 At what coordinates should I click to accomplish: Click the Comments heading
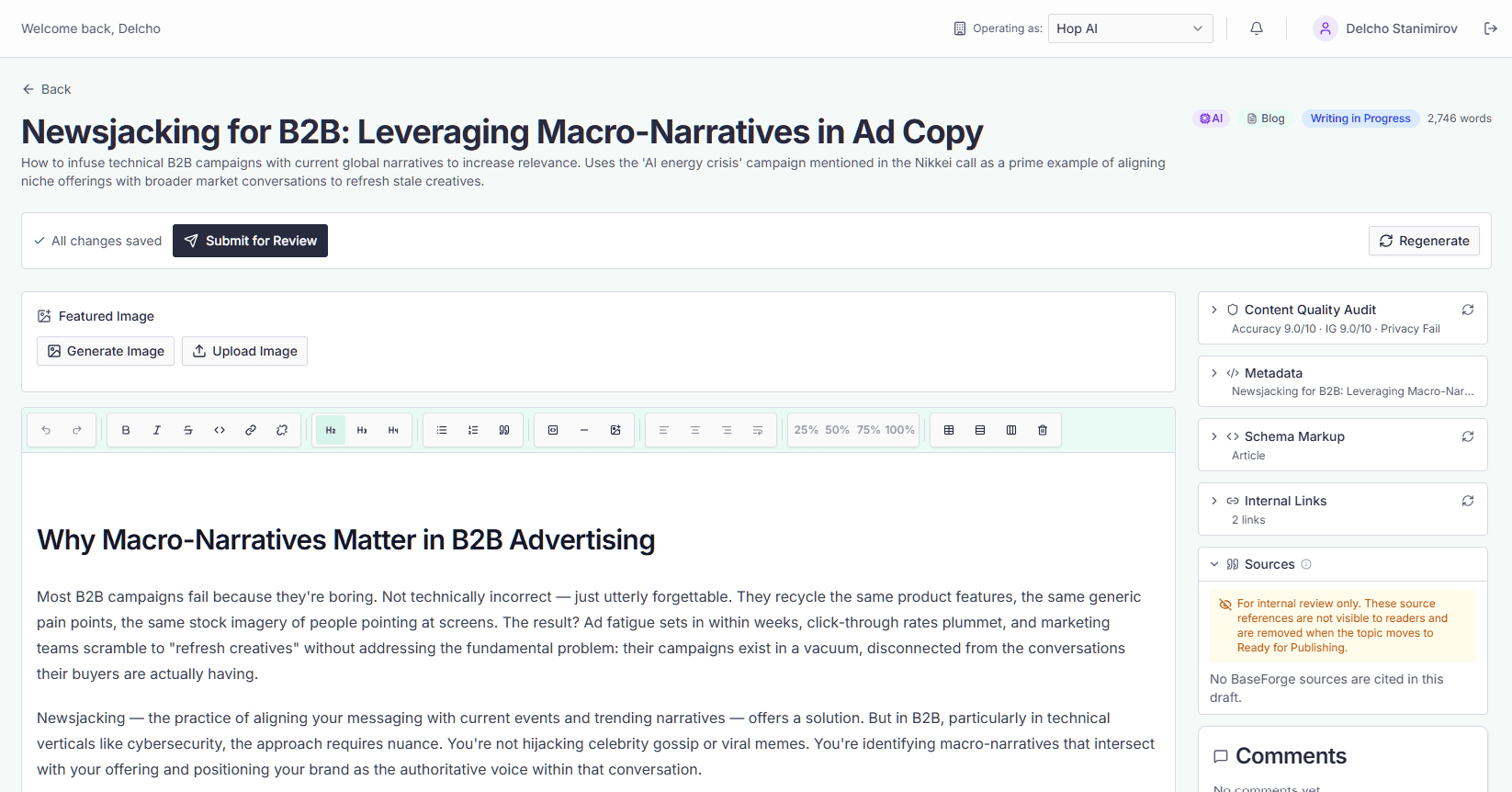[1291, 756]
